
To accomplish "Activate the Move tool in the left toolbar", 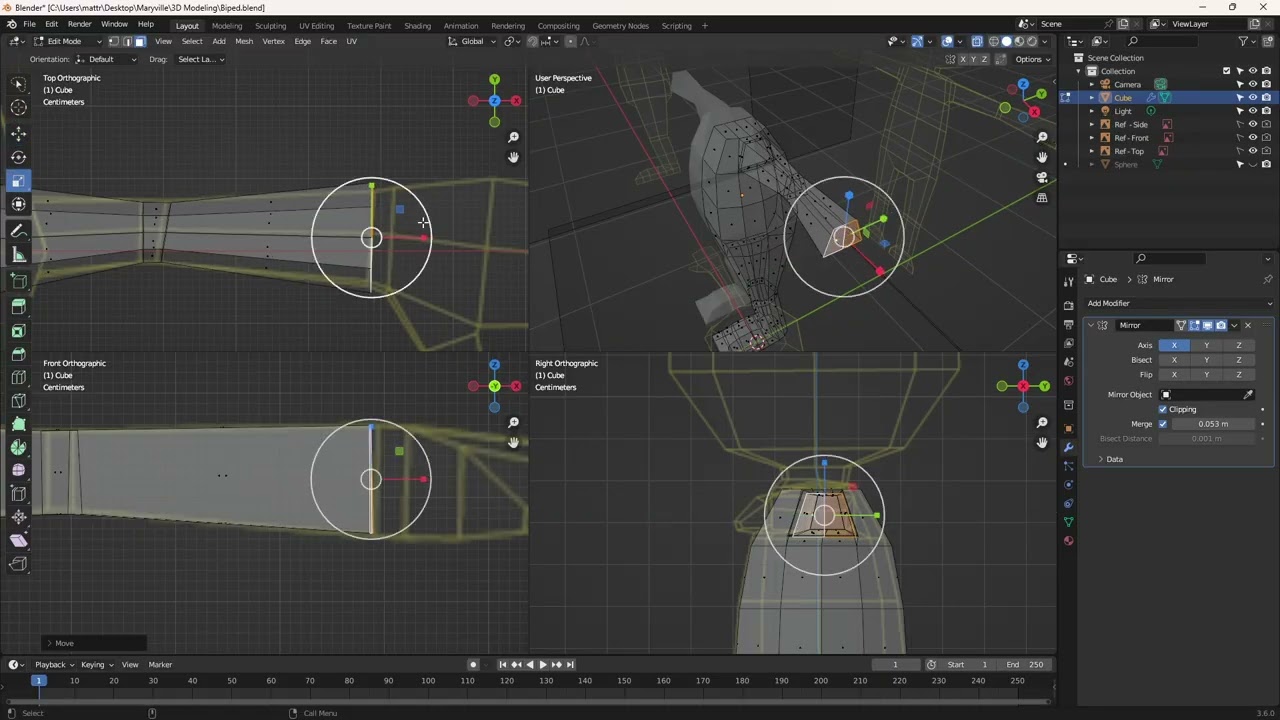I will (18, 133).
